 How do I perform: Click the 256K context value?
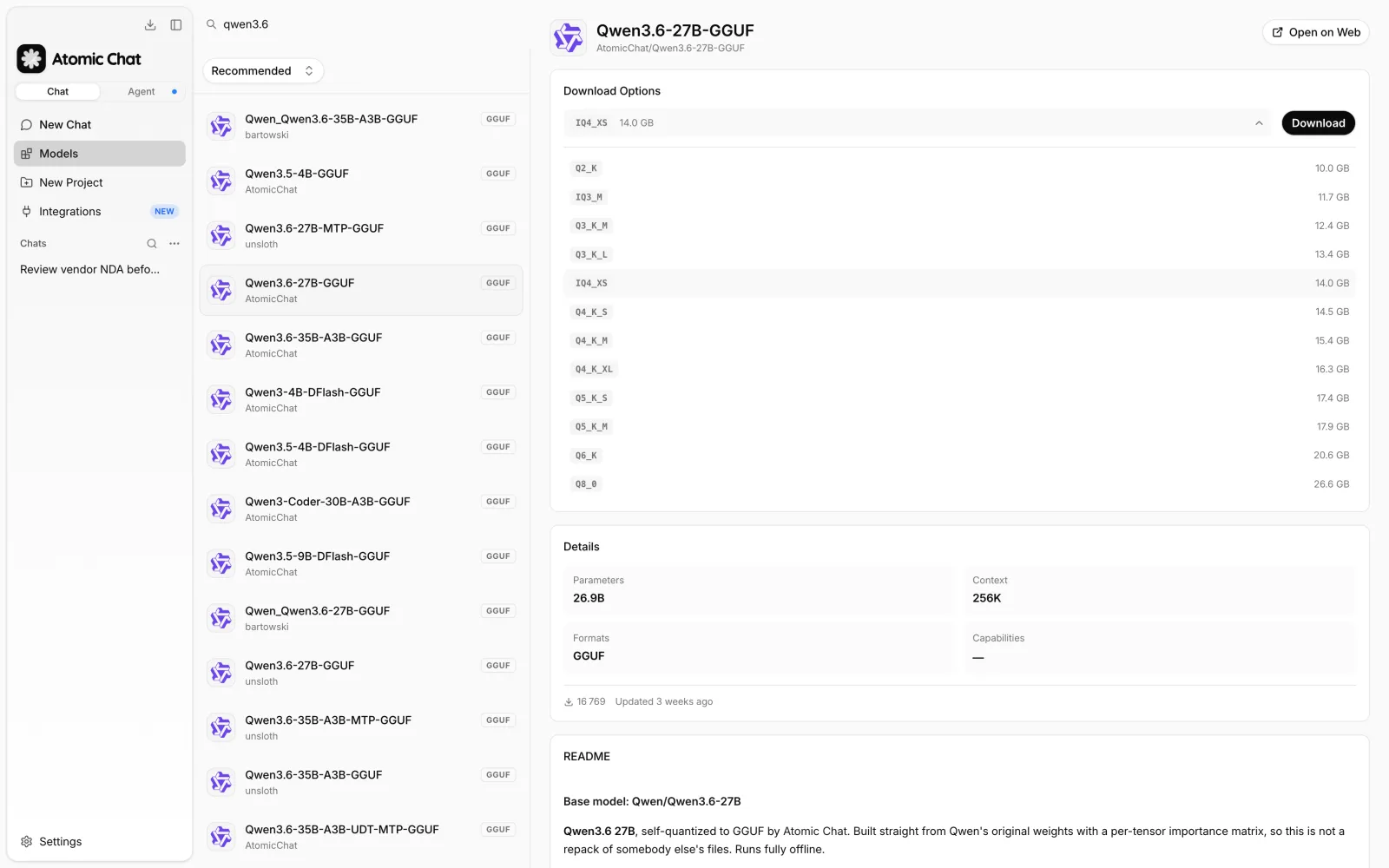coord(986,598)
